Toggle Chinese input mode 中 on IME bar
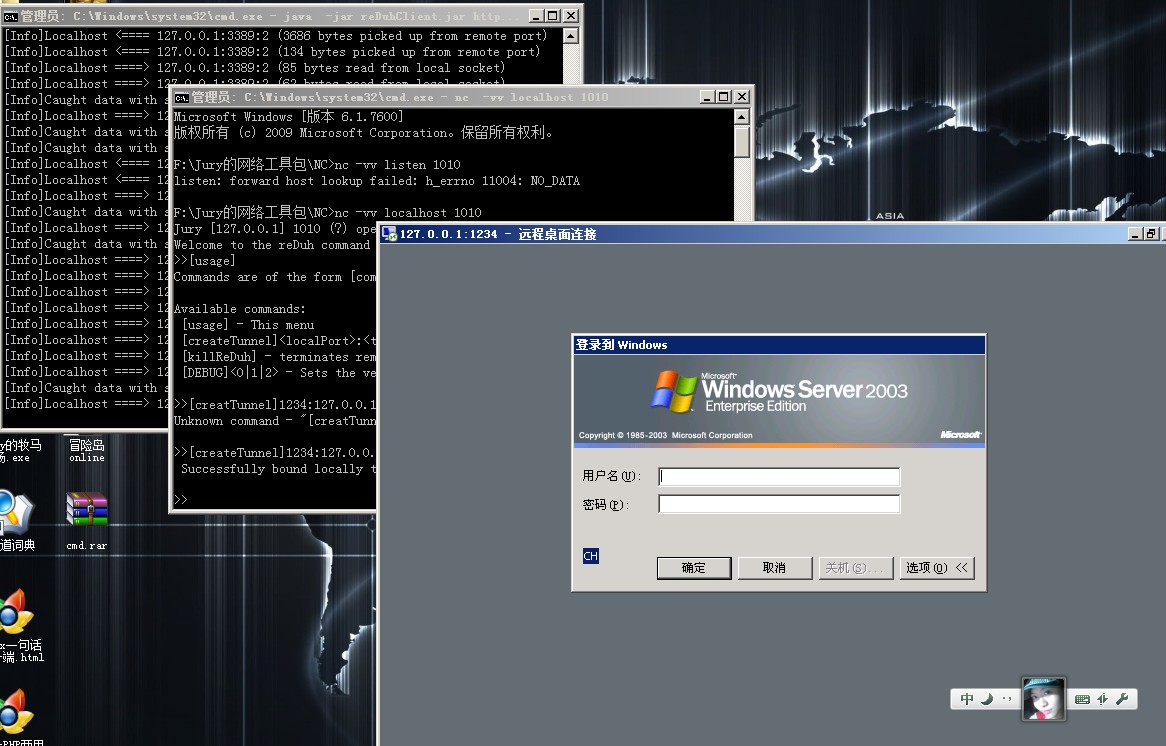 click(x=966, y=699)
